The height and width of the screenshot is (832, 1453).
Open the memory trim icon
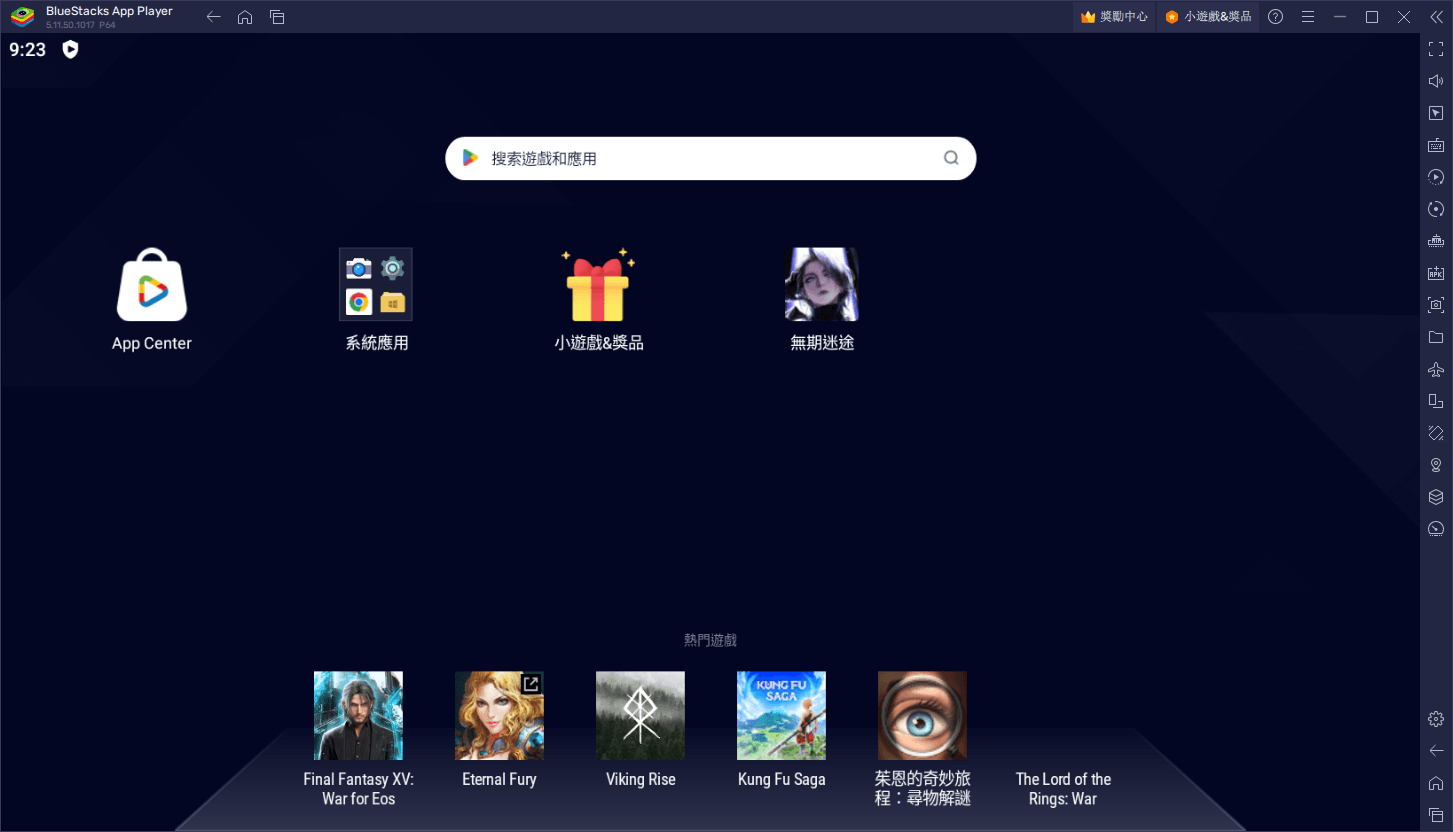point(1436,241)
